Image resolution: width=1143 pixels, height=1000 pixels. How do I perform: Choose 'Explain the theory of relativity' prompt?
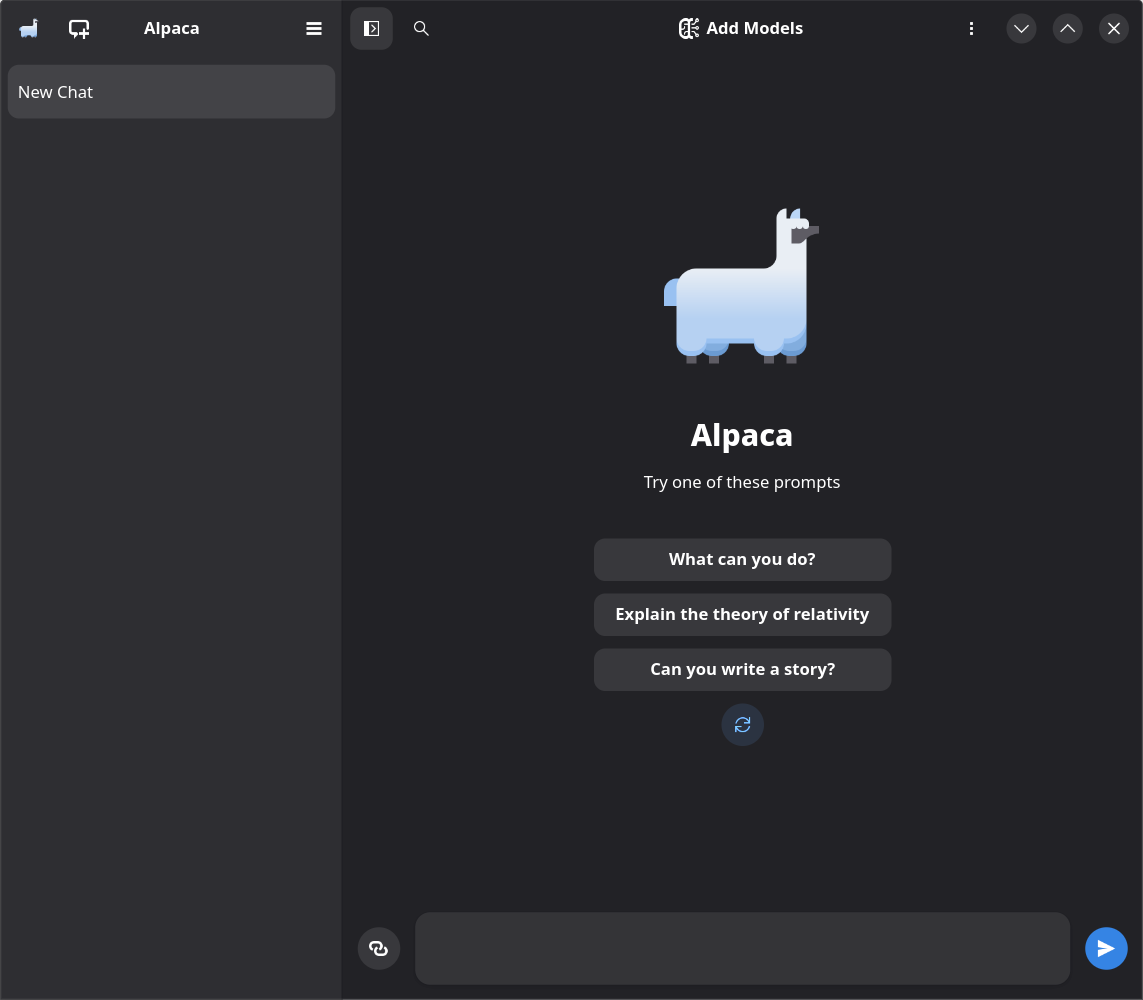(x=742, y=614)
